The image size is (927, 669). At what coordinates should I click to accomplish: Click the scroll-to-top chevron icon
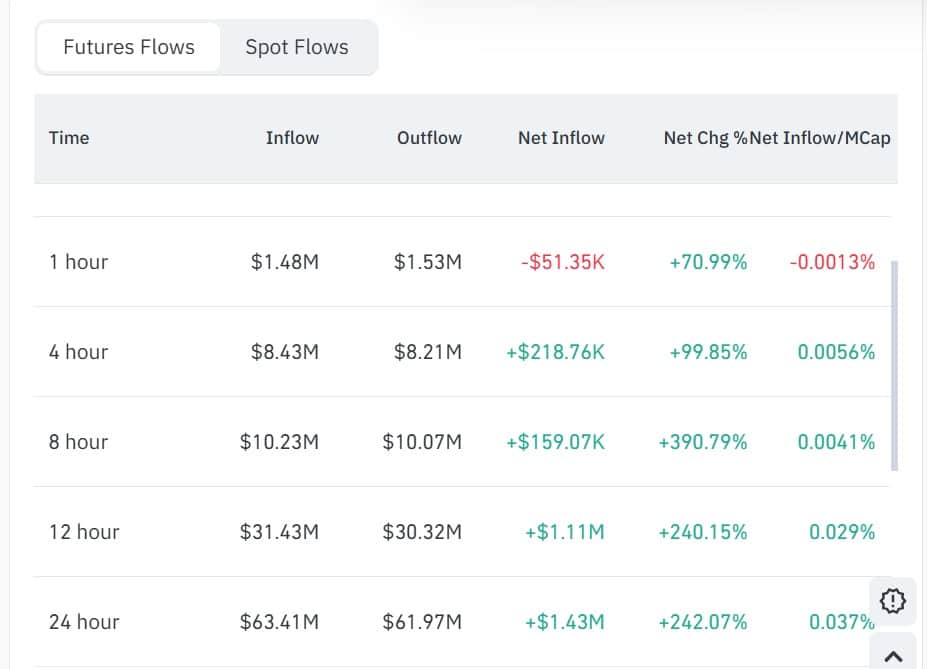(x=891, y=655)
